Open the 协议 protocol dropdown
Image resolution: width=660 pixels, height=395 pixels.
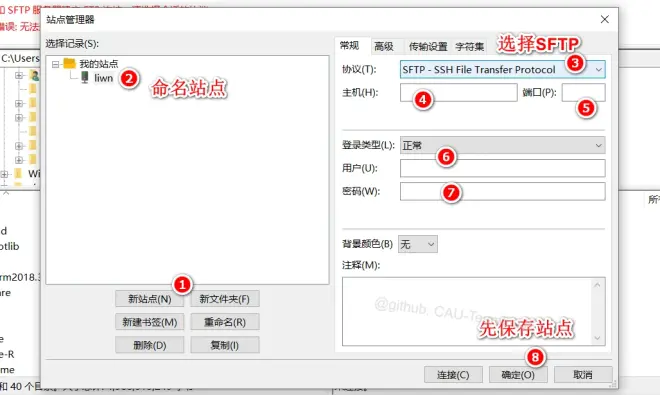pos(502,69)
